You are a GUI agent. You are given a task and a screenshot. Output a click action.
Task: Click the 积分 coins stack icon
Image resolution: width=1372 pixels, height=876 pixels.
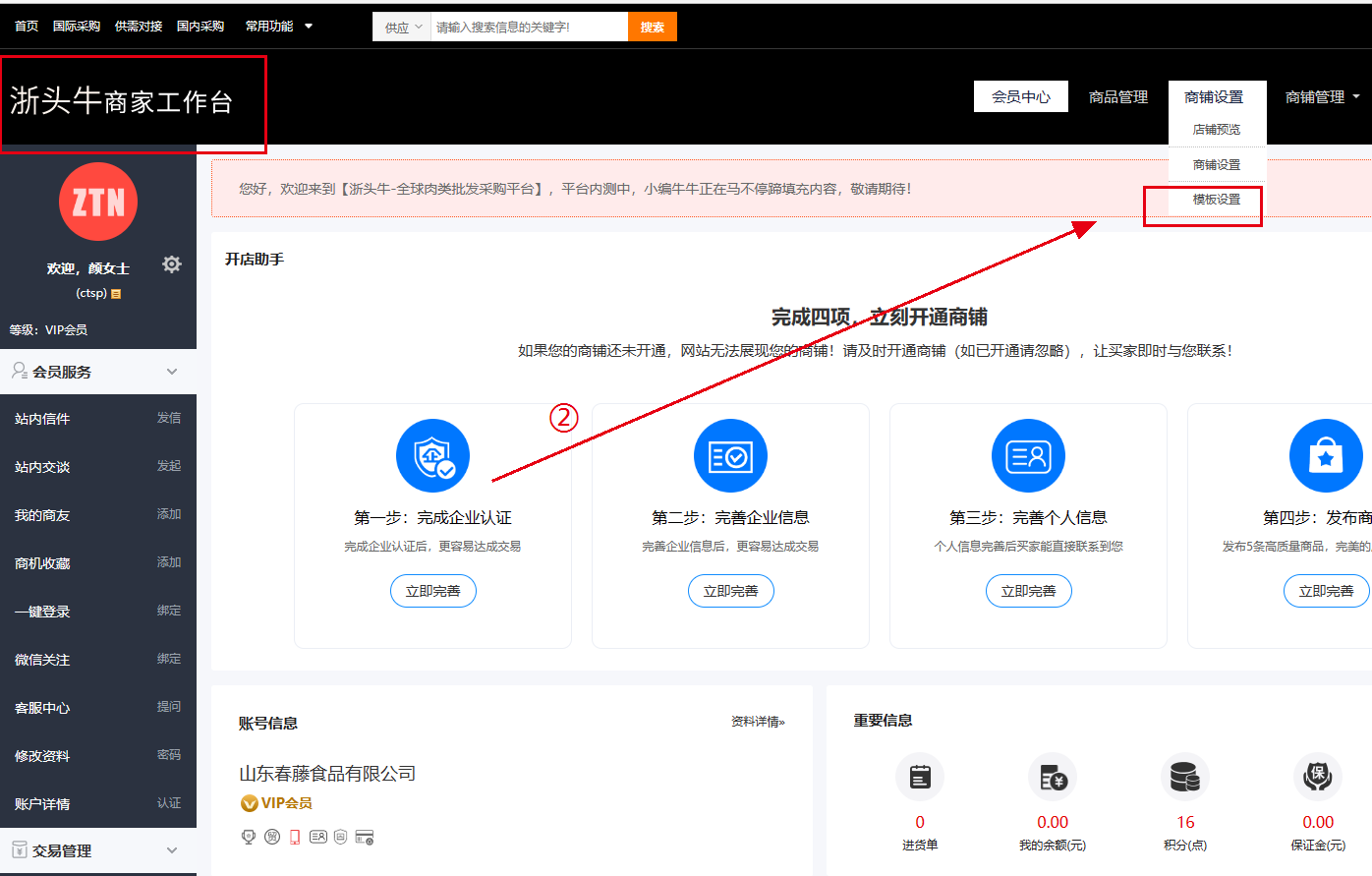(1185, 778)
